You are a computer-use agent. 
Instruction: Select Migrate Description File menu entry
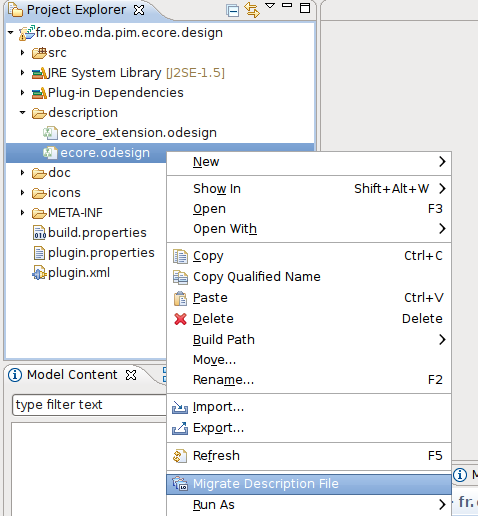pyautogui.click(x=309, y=484)
